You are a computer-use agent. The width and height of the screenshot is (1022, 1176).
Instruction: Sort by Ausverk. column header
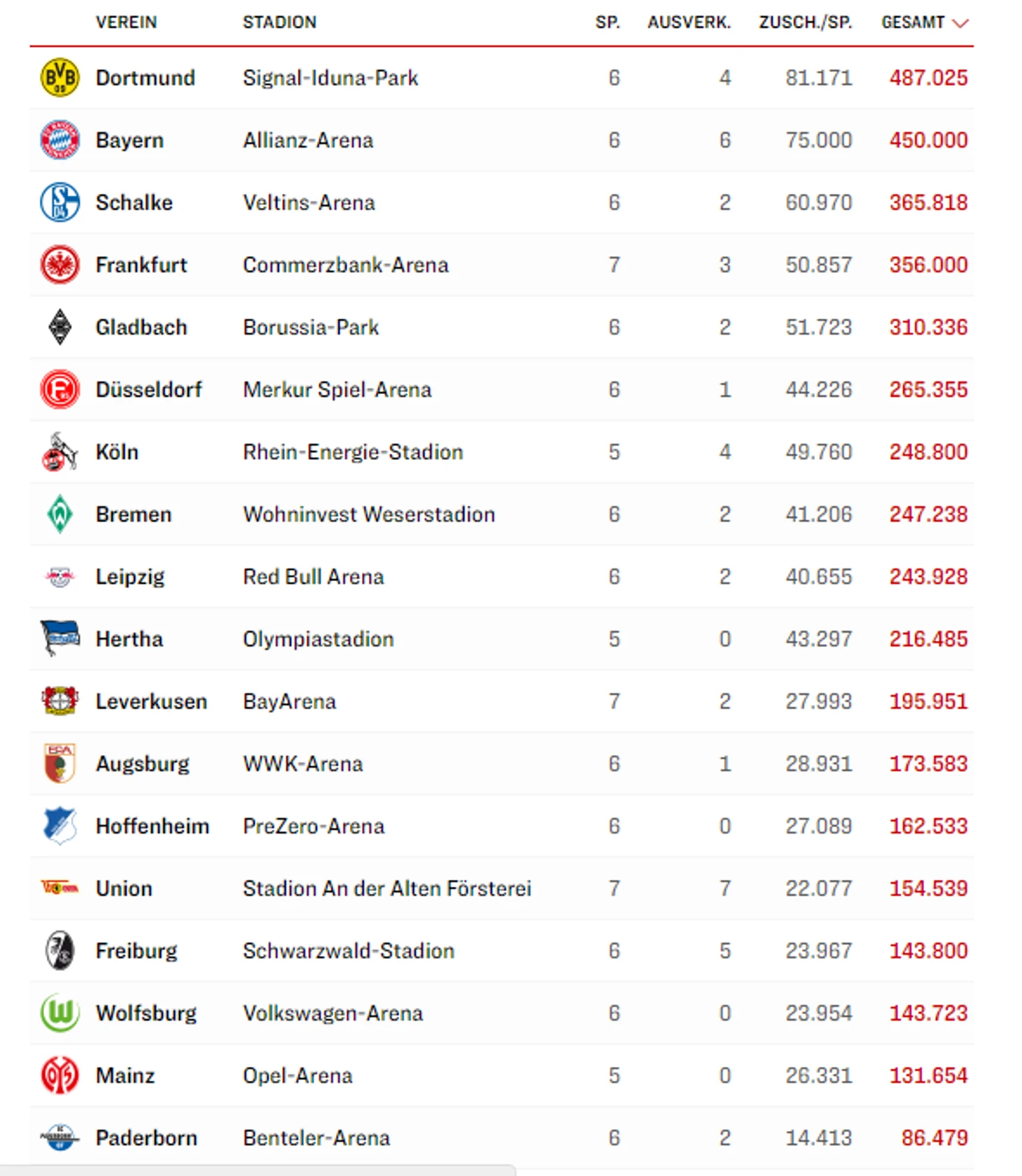coord(689,22)
